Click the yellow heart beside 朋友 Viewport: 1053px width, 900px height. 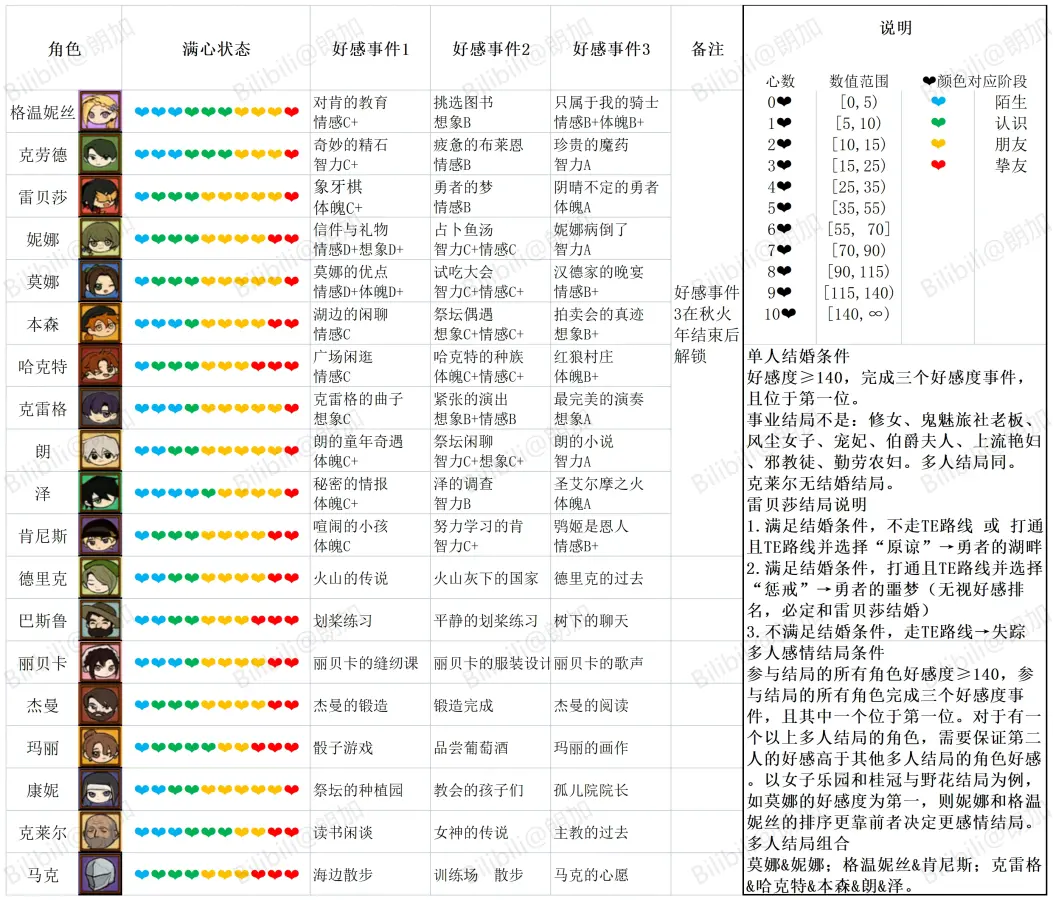[937, 144]
